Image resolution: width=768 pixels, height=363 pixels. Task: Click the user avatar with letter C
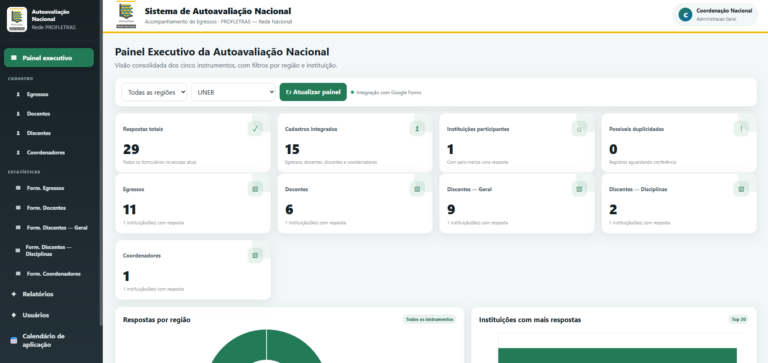[685, 15]
